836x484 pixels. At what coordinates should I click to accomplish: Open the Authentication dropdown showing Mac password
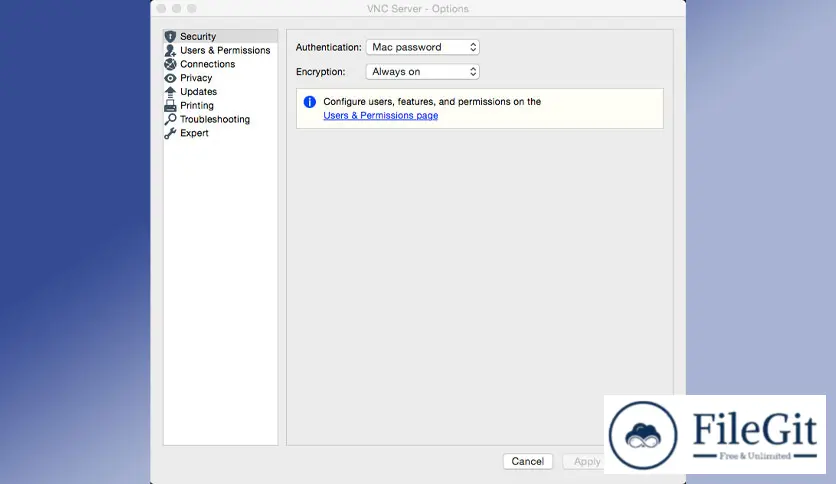(422, 47)
